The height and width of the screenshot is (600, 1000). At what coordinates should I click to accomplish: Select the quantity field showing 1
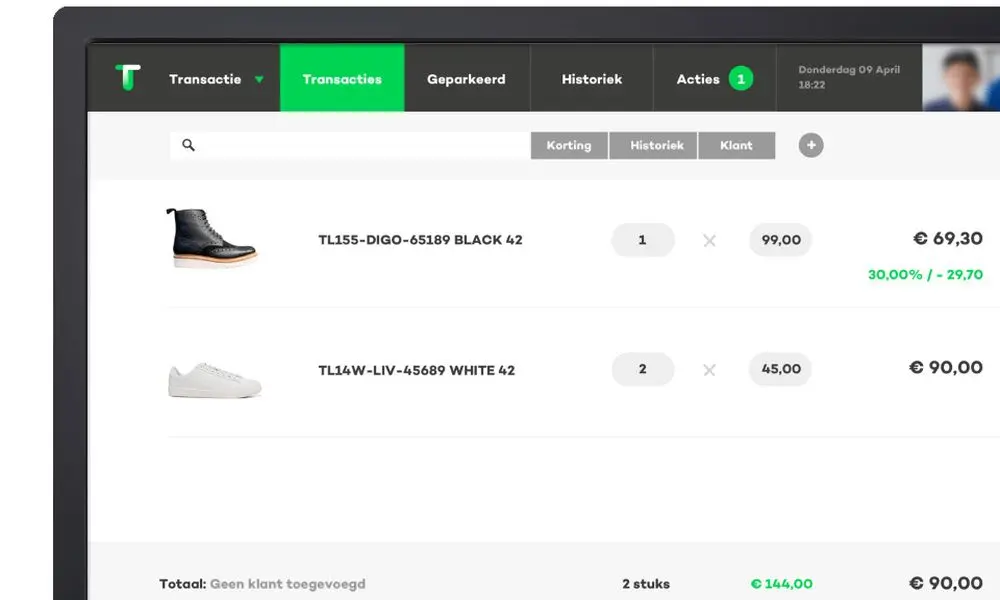click(x=642, y=240)
